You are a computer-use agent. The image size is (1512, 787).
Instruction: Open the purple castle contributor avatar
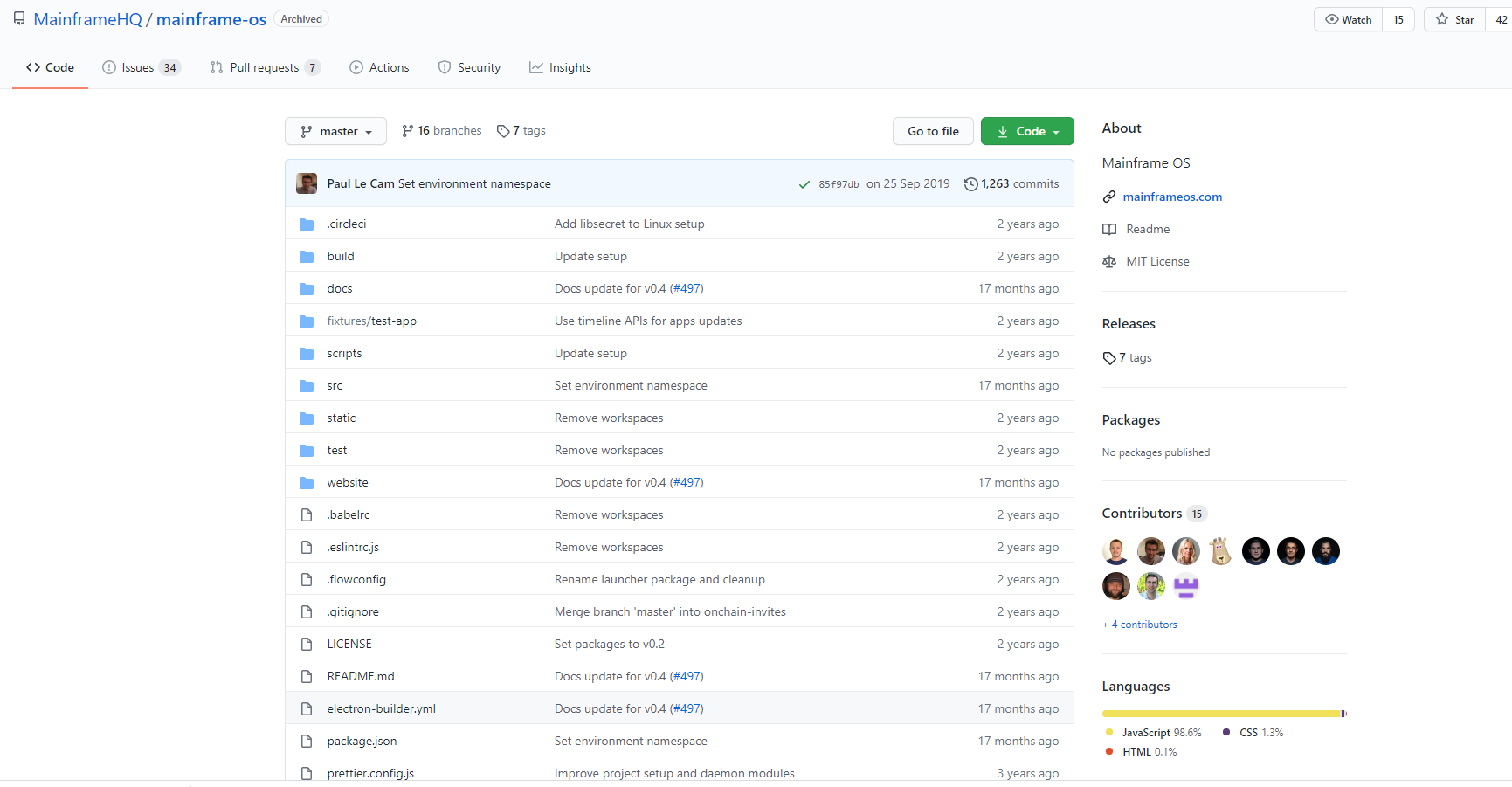(x=1186, y=586)
